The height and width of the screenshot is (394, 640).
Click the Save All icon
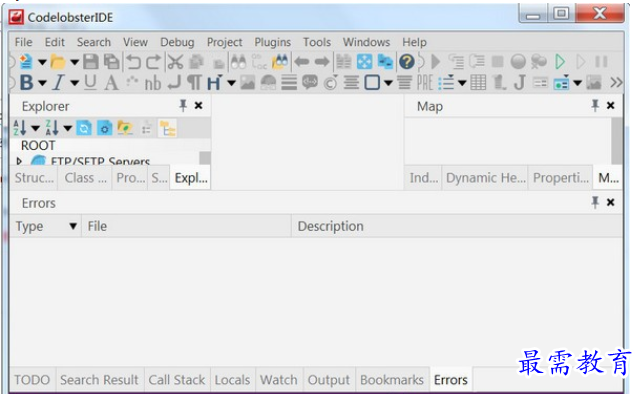click(x=111, y=62)
